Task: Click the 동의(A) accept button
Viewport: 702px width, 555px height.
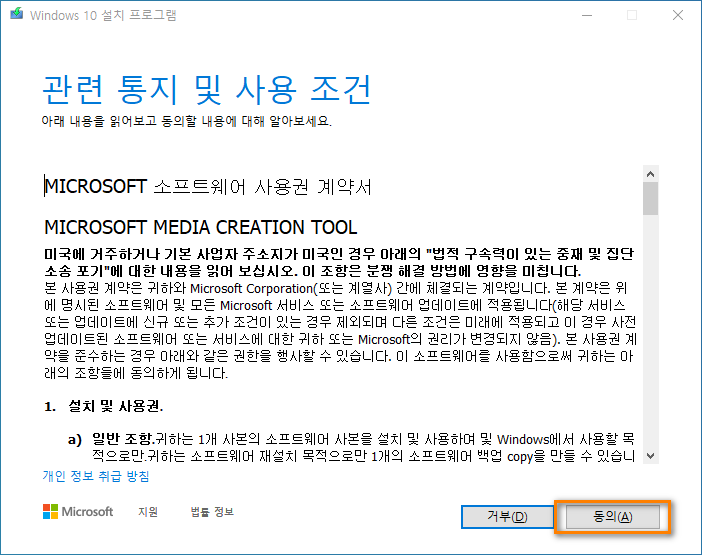Action: click(612, 517)
